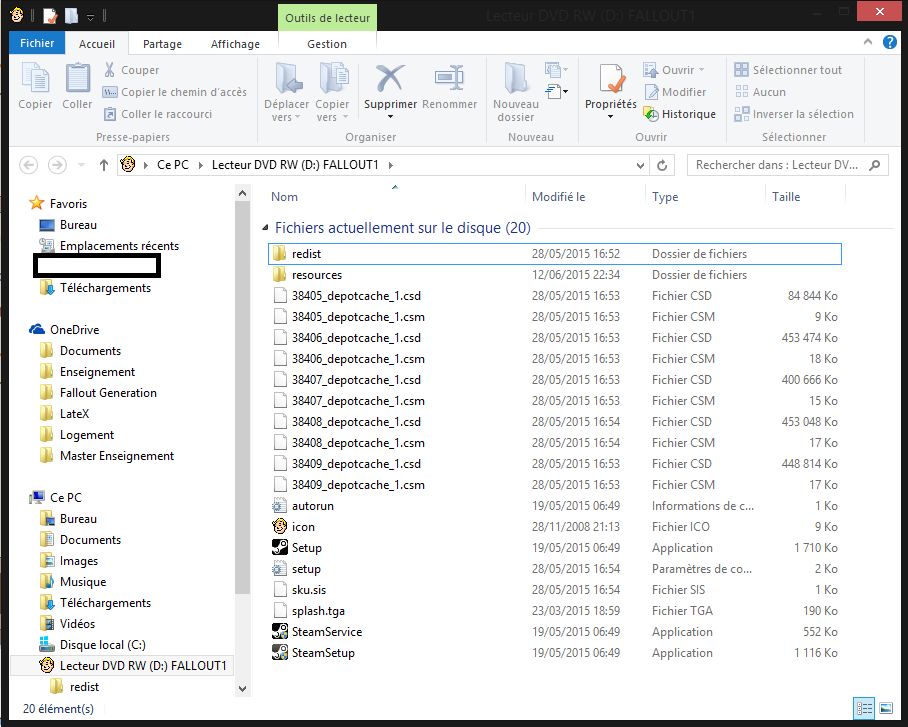Click the Outils de lecteur contextual tab
Viewport: 908px width, 727px height.
coord(327,18)
